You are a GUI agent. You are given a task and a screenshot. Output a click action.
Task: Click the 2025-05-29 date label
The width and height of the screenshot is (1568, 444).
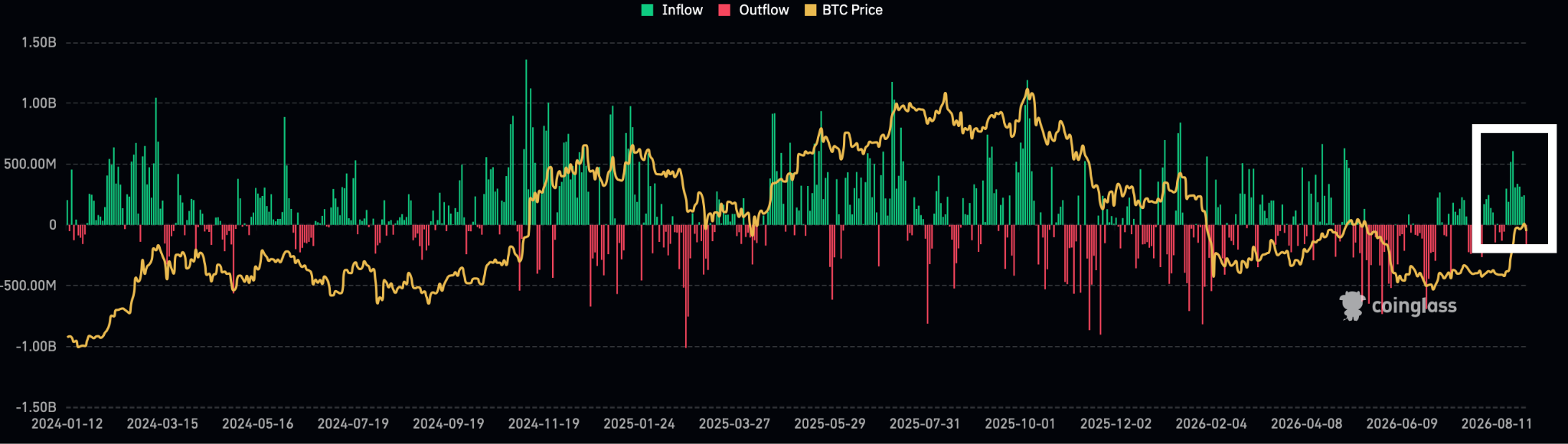click(830, 423)
